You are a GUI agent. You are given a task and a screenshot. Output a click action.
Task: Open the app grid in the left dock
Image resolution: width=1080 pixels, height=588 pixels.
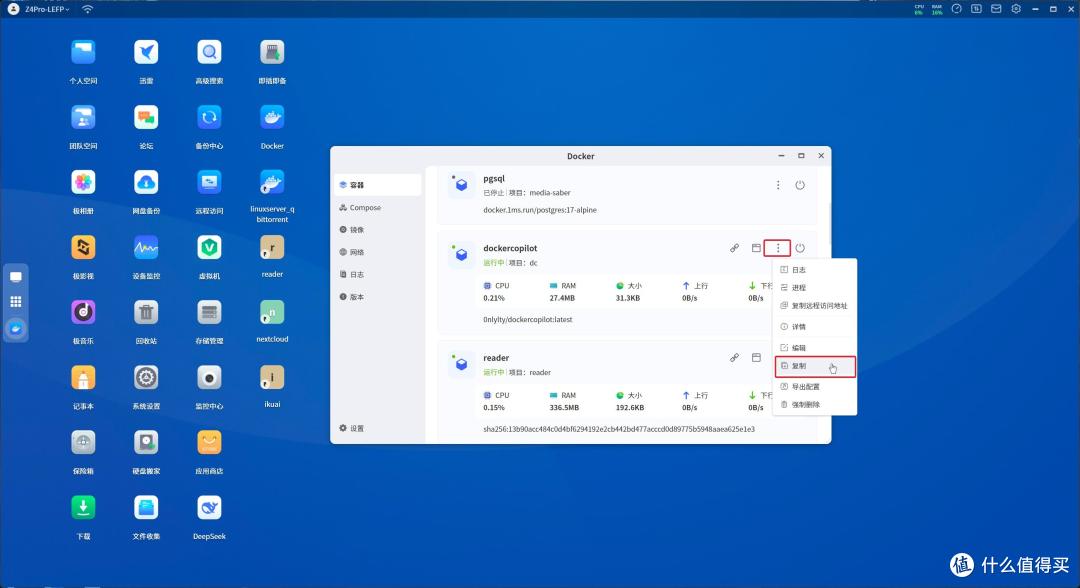tap(15, 302)
